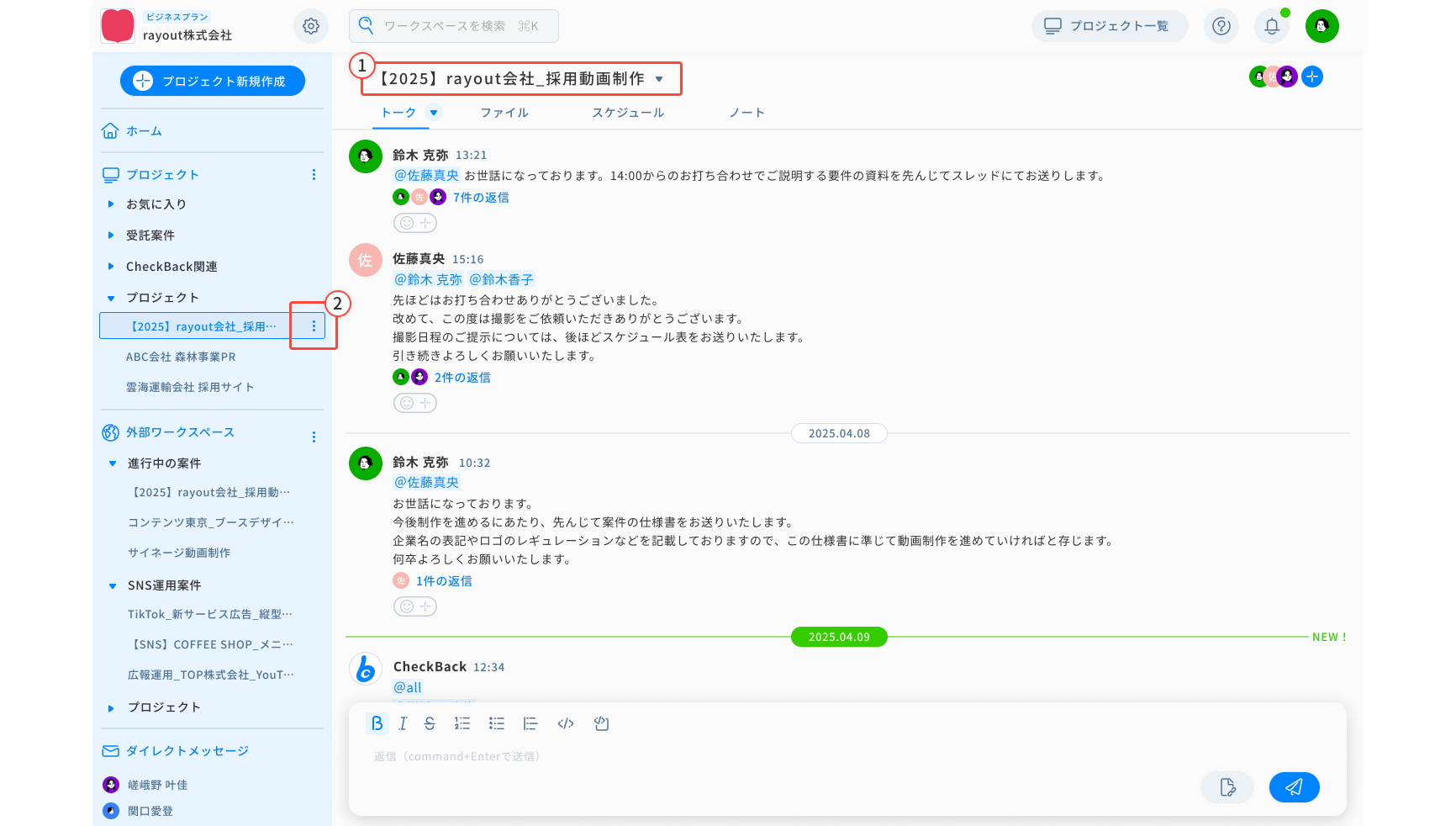1456x826 pixels.
Task: Switch to the ノート tab
Action: pyautogui.click(x=746, y=113)
